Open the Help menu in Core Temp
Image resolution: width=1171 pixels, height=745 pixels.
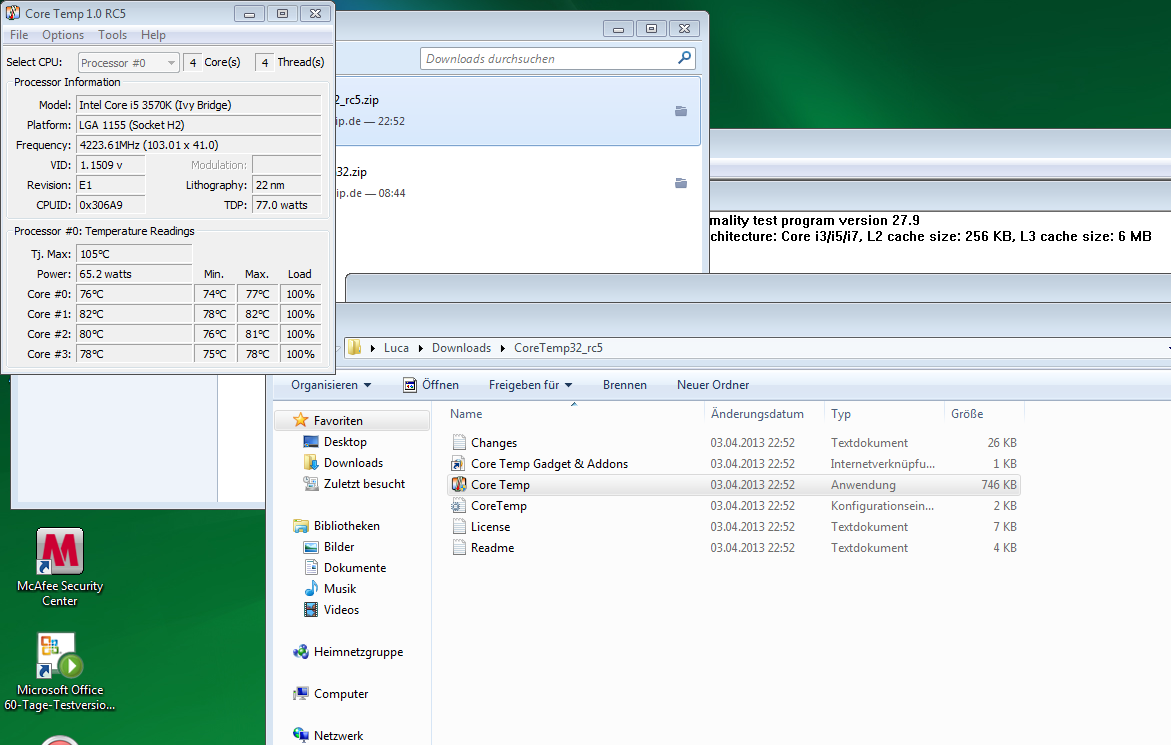click(153, 34)
